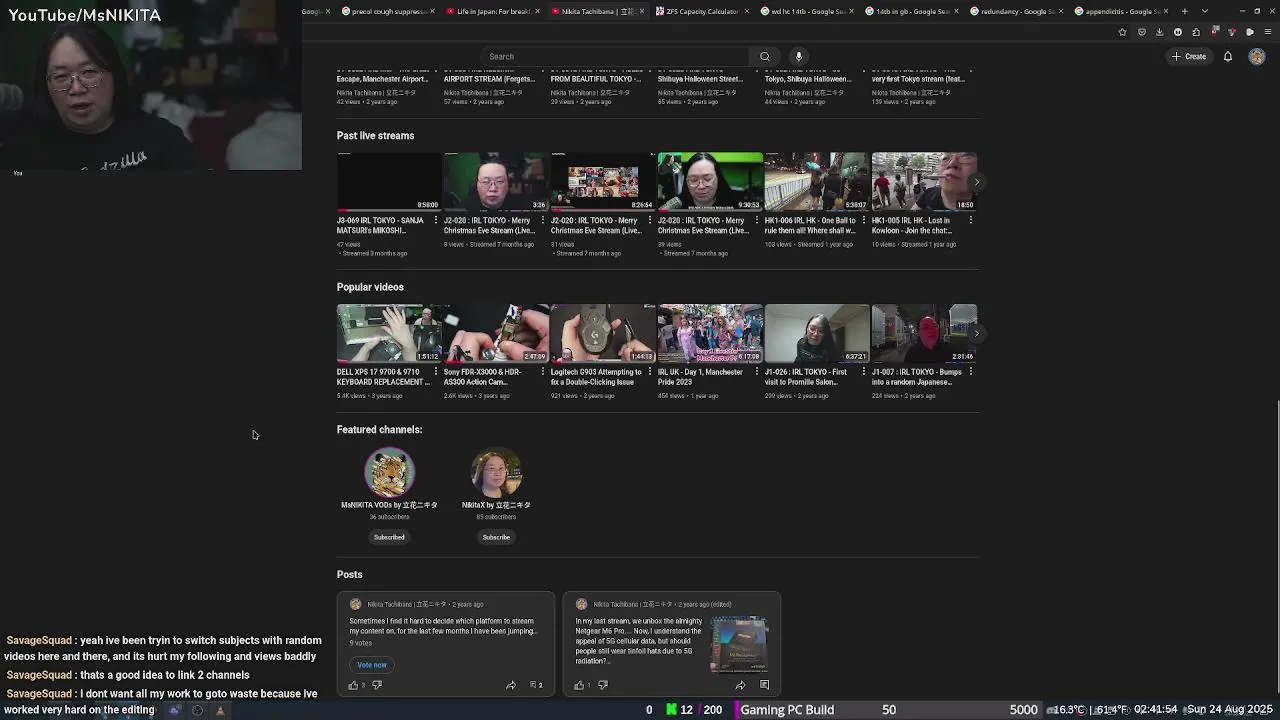Open options menu for HK1-006 stream
The width and height of the screenshot is (1280, 720).
coord(864,220)
